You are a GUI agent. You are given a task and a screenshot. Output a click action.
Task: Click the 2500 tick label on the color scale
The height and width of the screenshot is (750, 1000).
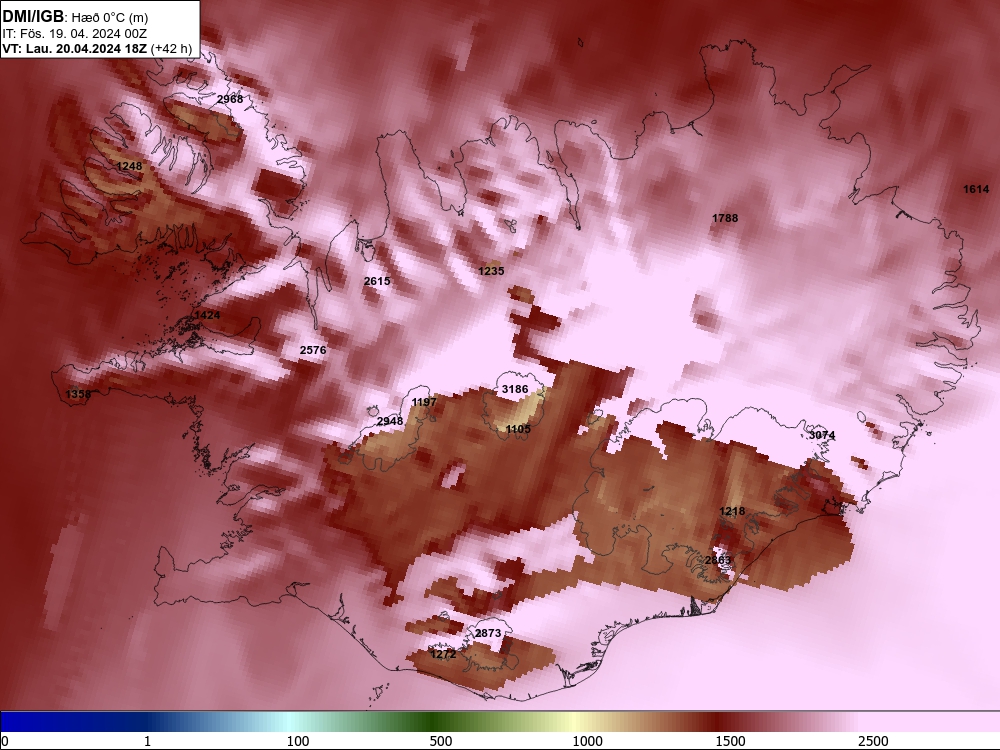tap(873, 741)
